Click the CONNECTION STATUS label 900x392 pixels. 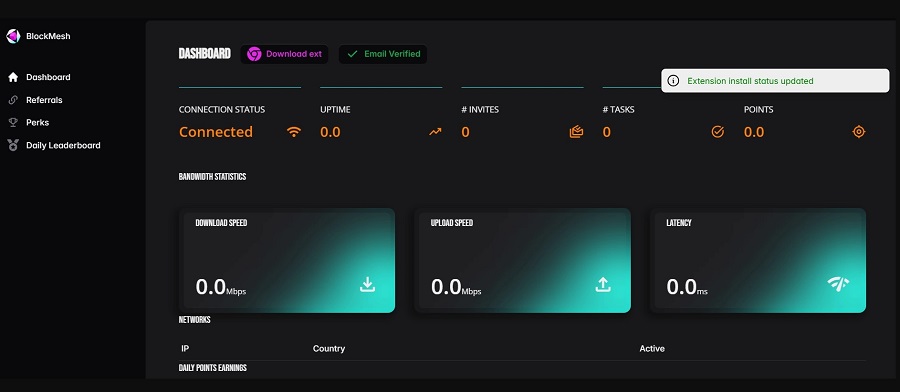pyautogui.click(x=222, y=110)
